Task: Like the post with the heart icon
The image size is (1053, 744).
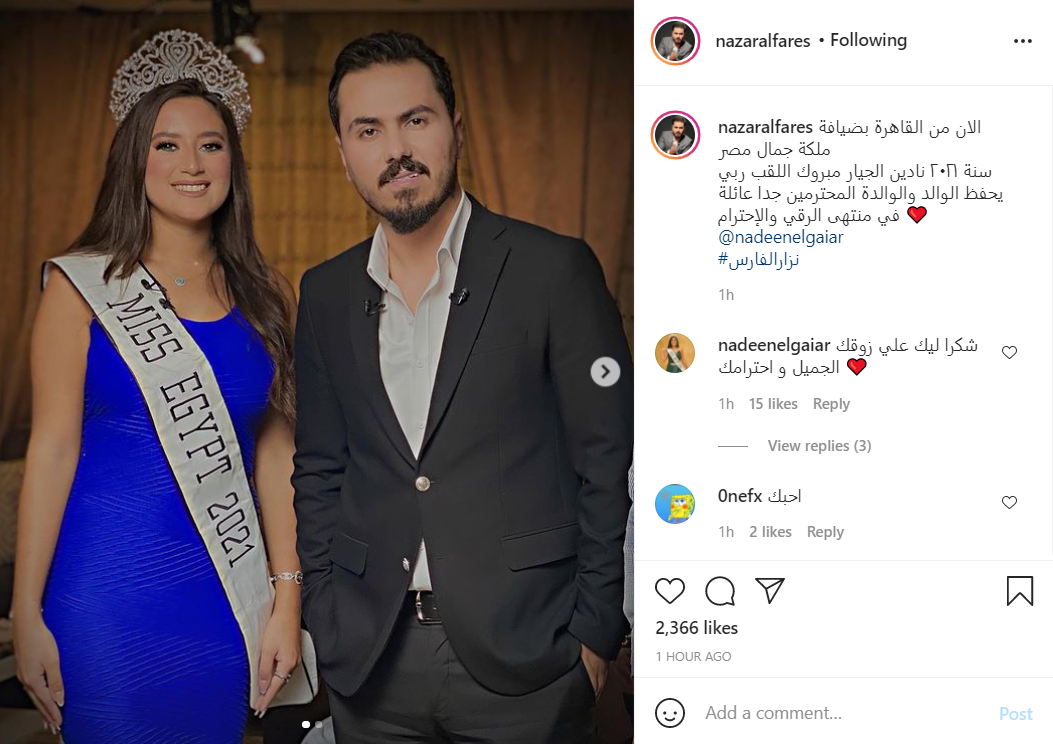Action: coord(670,591)
